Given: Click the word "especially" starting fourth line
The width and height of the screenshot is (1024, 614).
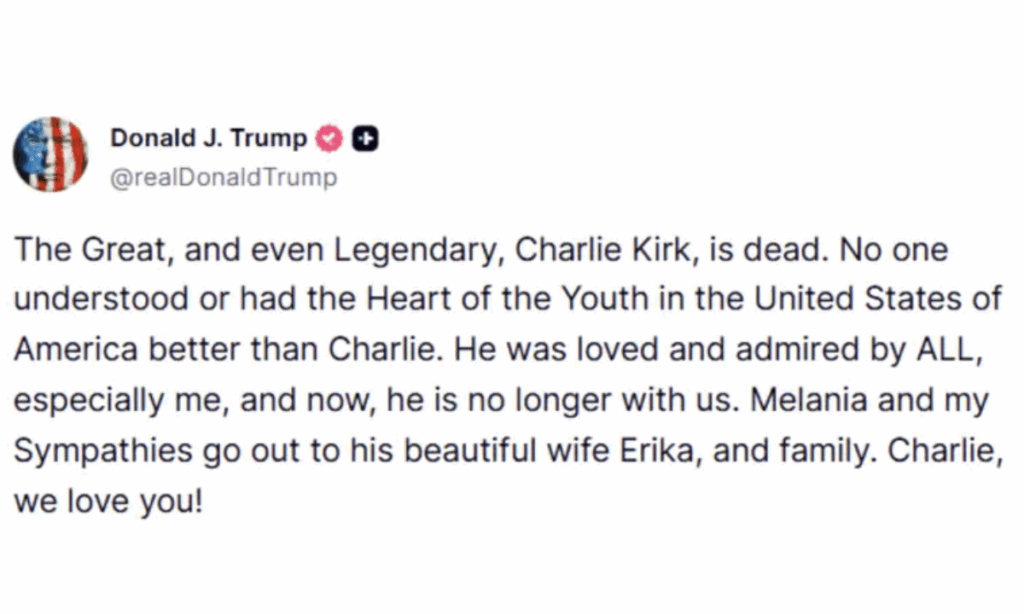Looking at the screenshot, I should click(x=89, y=400).
